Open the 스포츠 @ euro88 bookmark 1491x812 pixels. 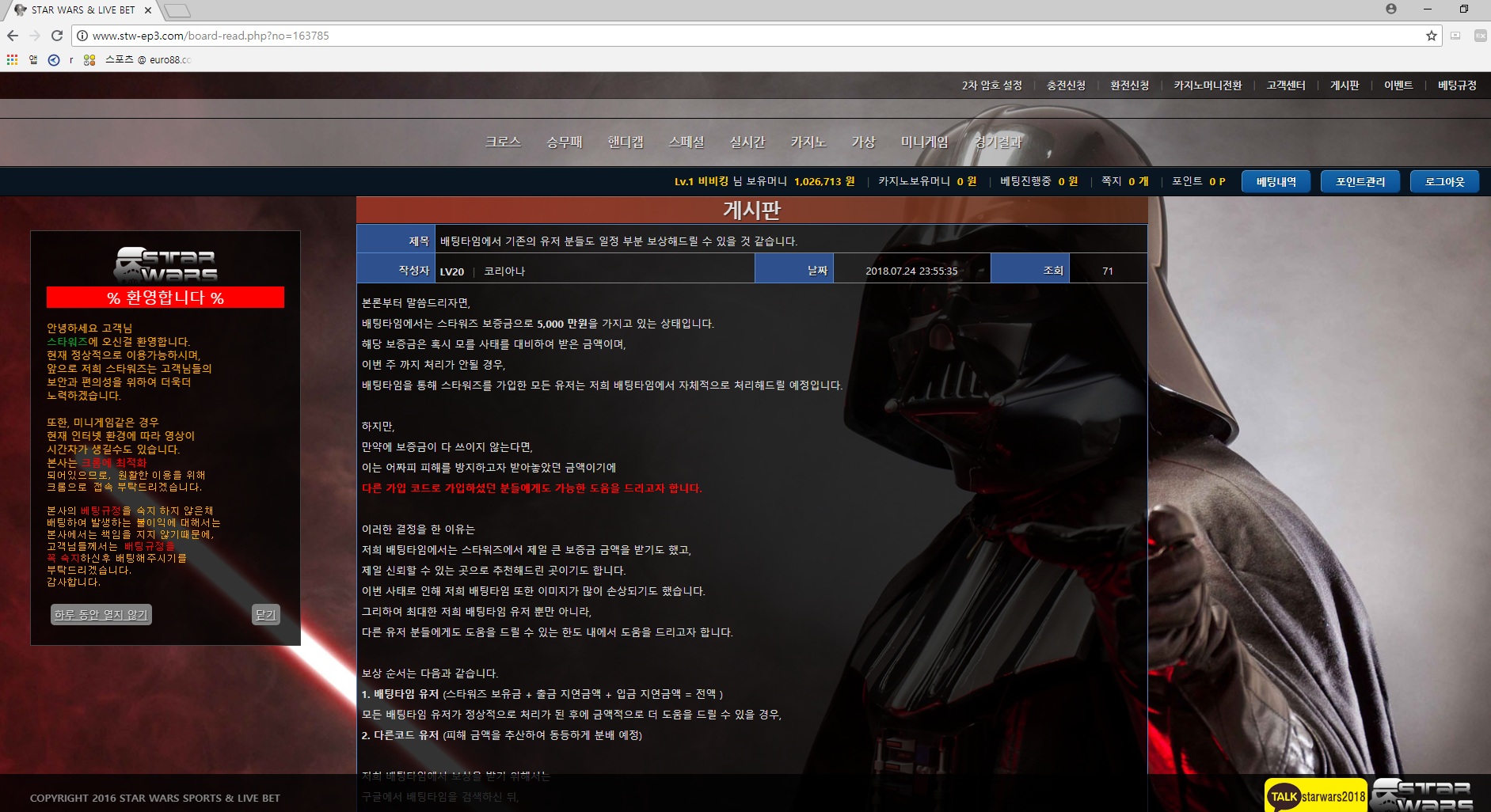tap(147, 59)
